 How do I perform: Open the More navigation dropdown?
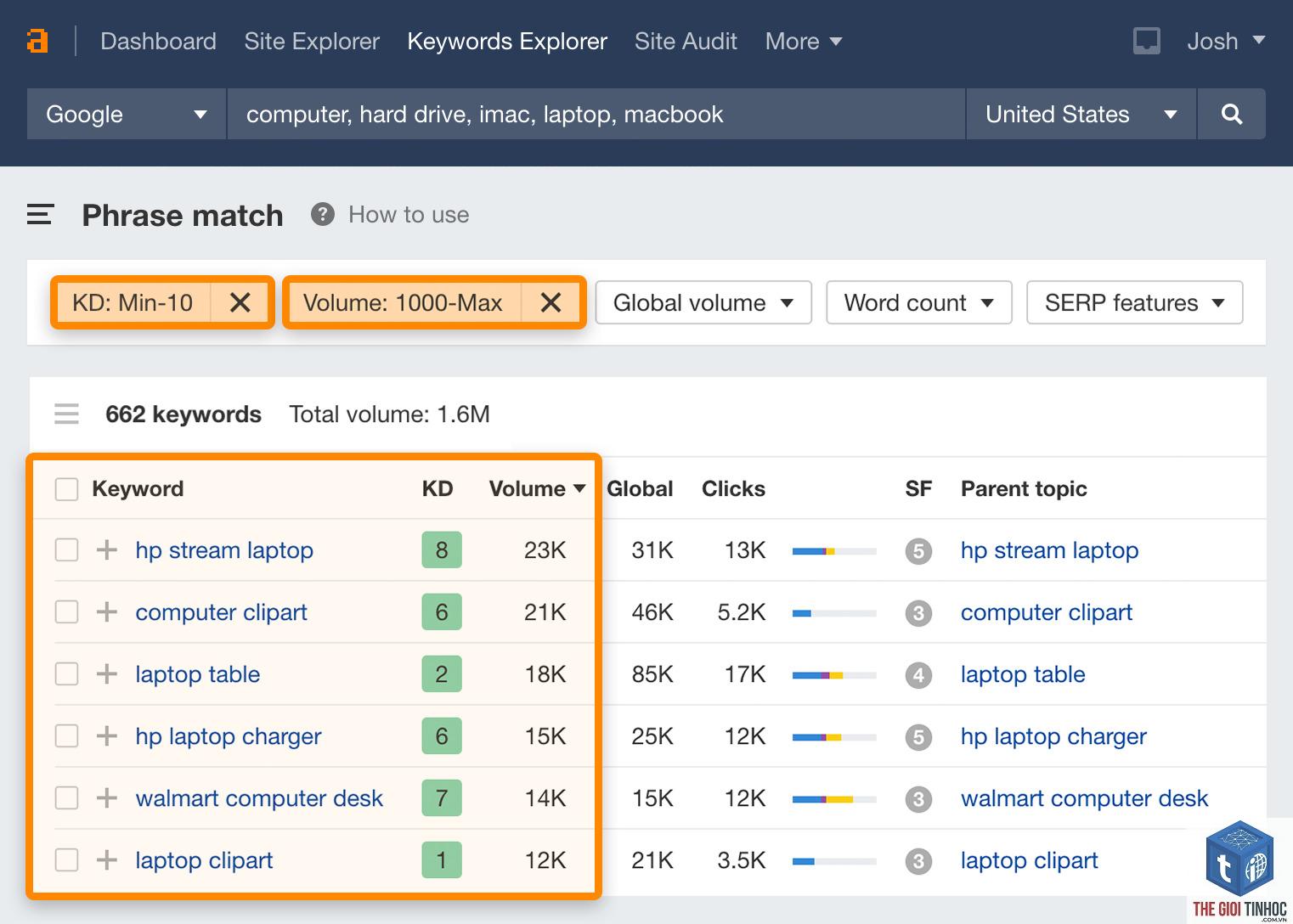coord(803,41)
